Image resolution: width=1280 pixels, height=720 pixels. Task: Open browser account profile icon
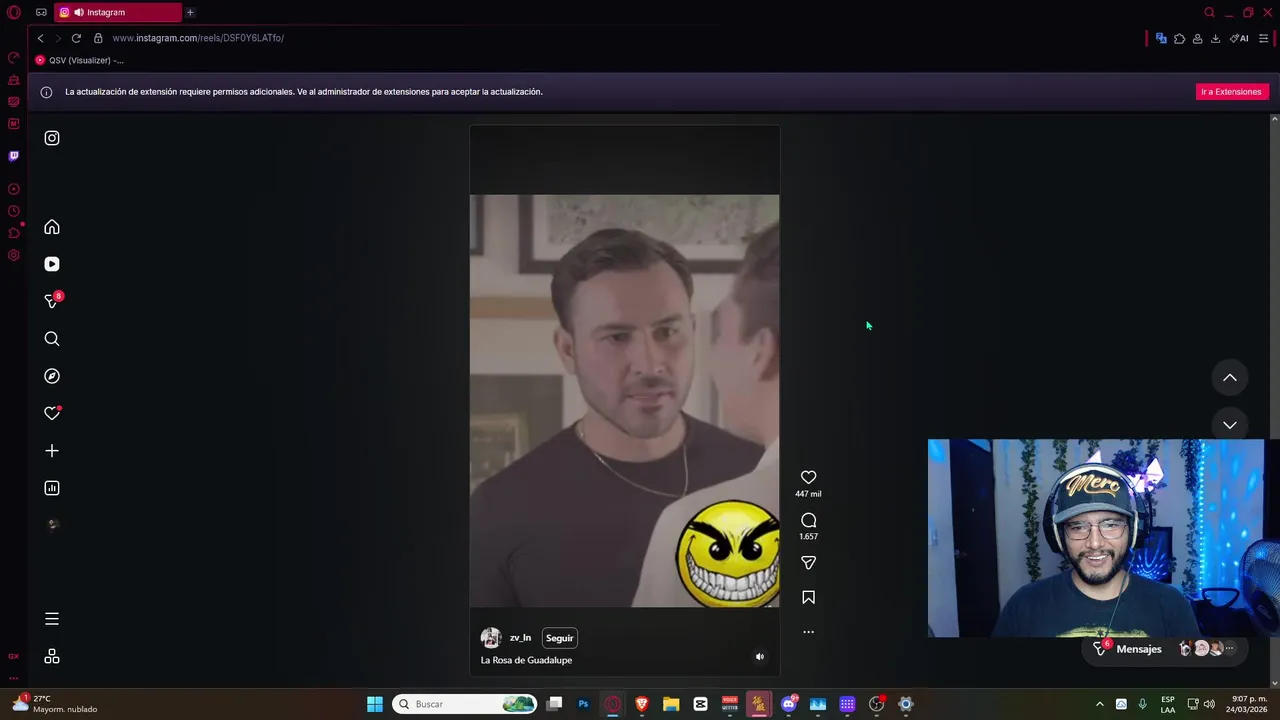pos(1197,38)
